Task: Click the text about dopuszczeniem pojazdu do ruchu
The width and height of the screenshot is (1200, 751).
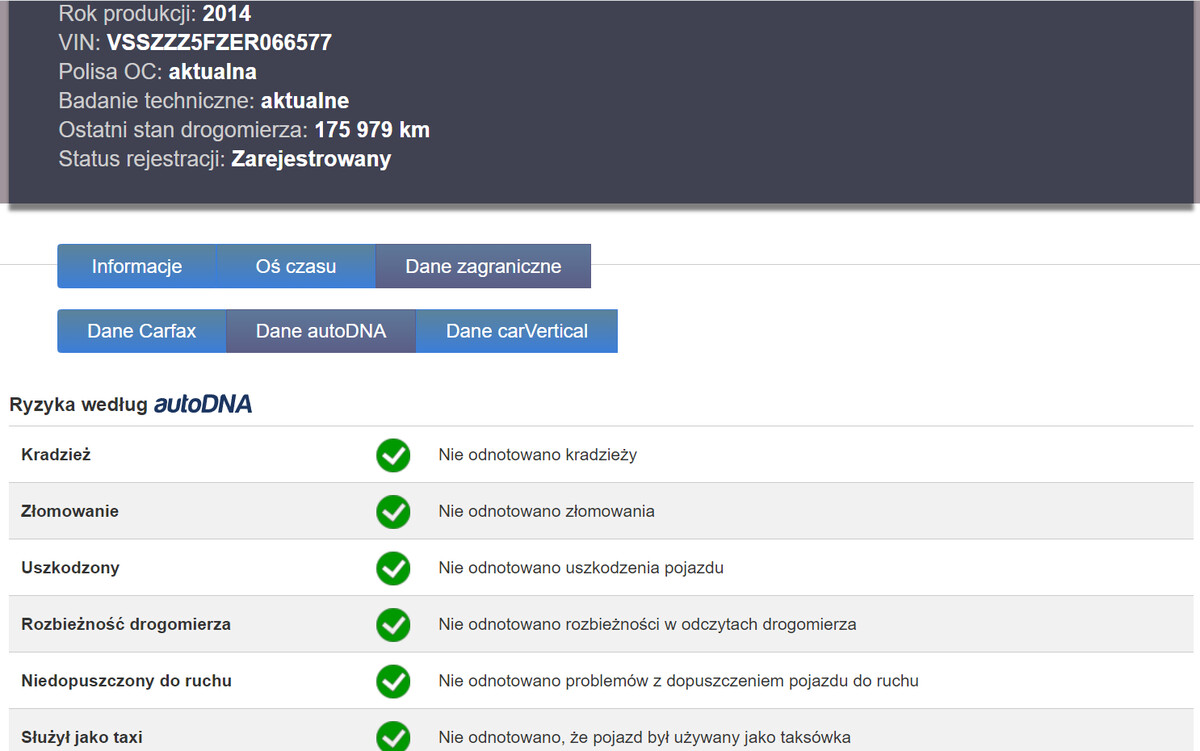Action: [678, 680]
